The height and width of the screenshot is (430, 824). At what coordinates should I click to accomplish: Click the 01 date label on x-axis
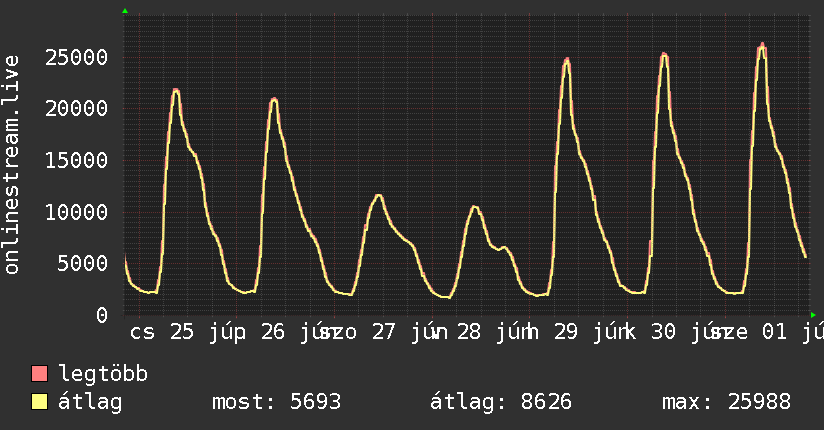click(x=775, y=332)
